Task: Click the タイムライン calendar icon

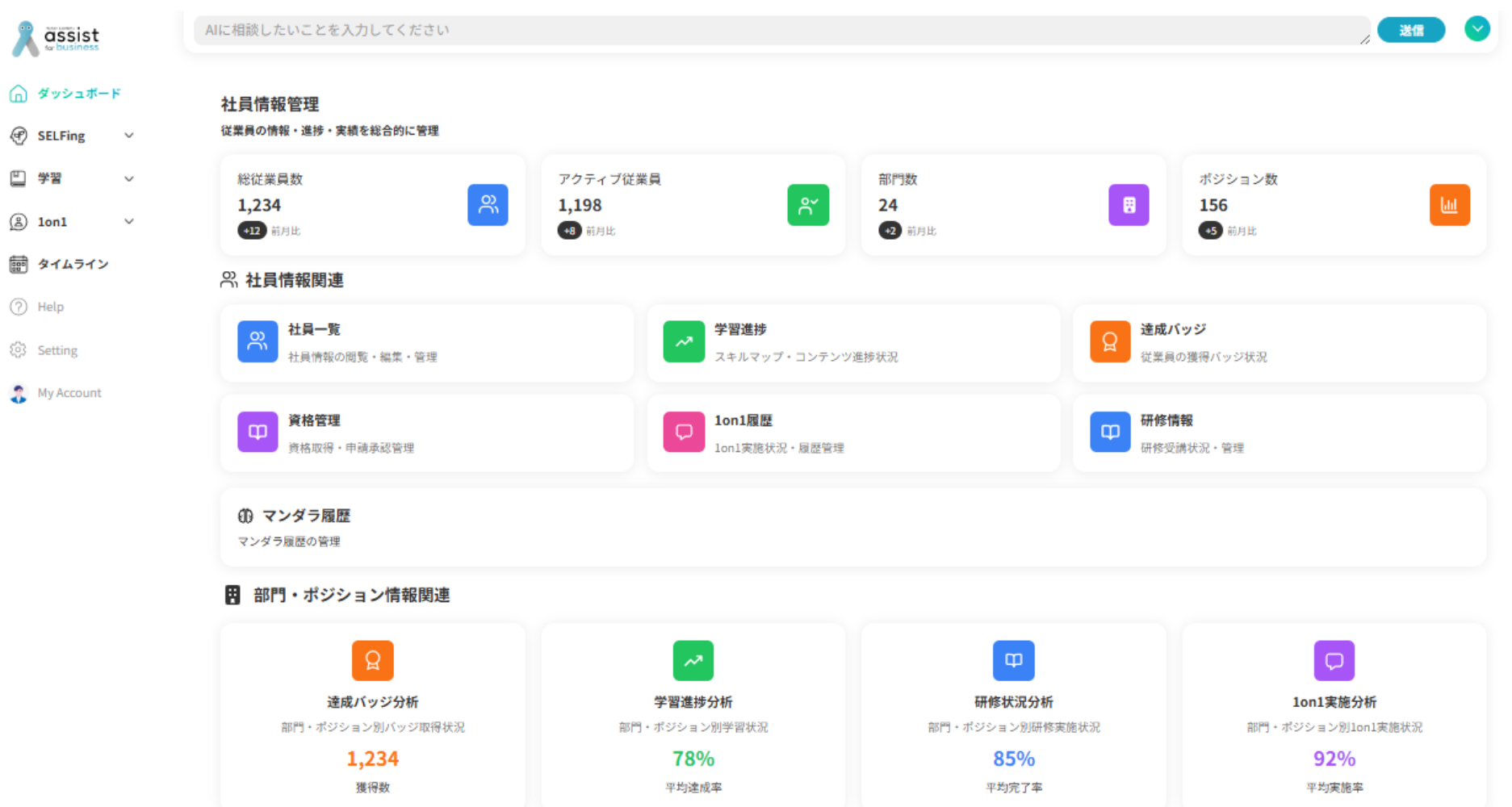Action: tap(18, 264)
